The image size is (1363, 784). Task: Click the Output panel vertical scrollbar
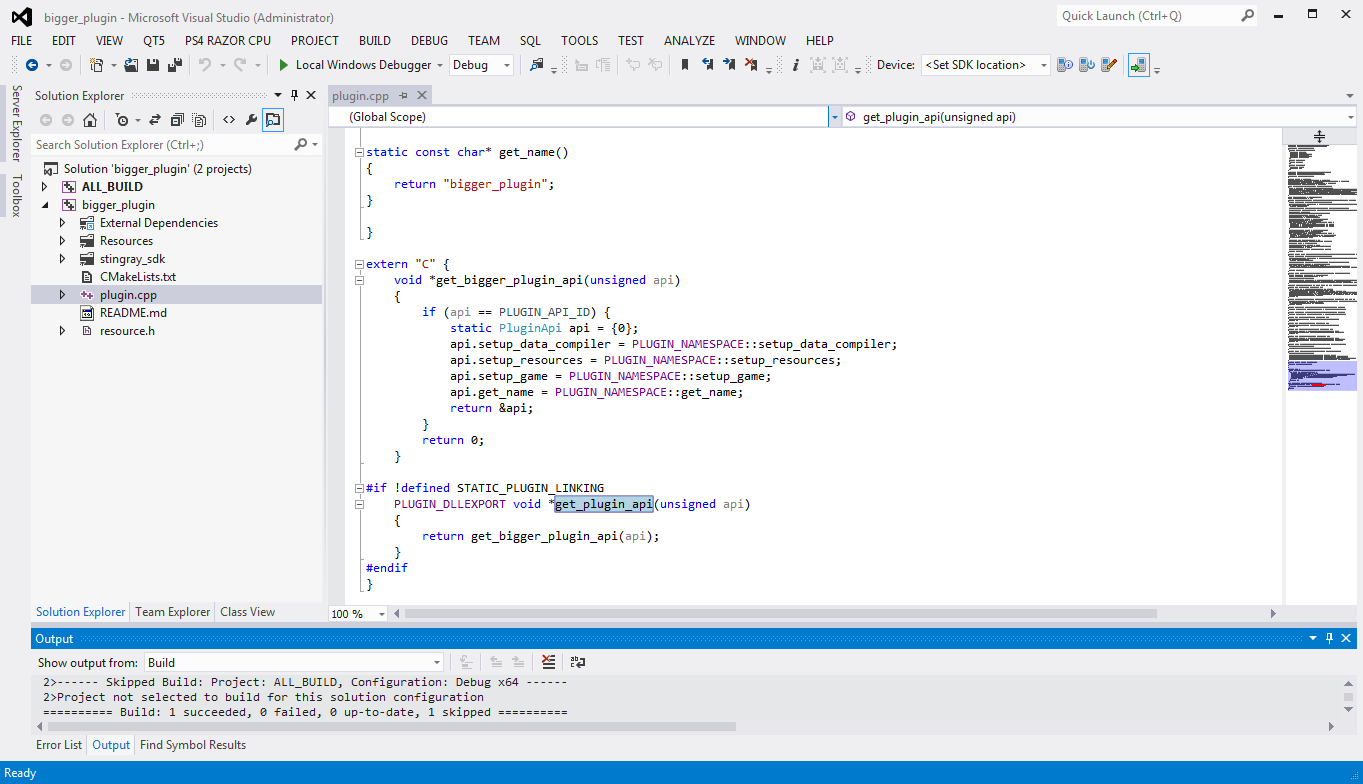click(1348, 698)
